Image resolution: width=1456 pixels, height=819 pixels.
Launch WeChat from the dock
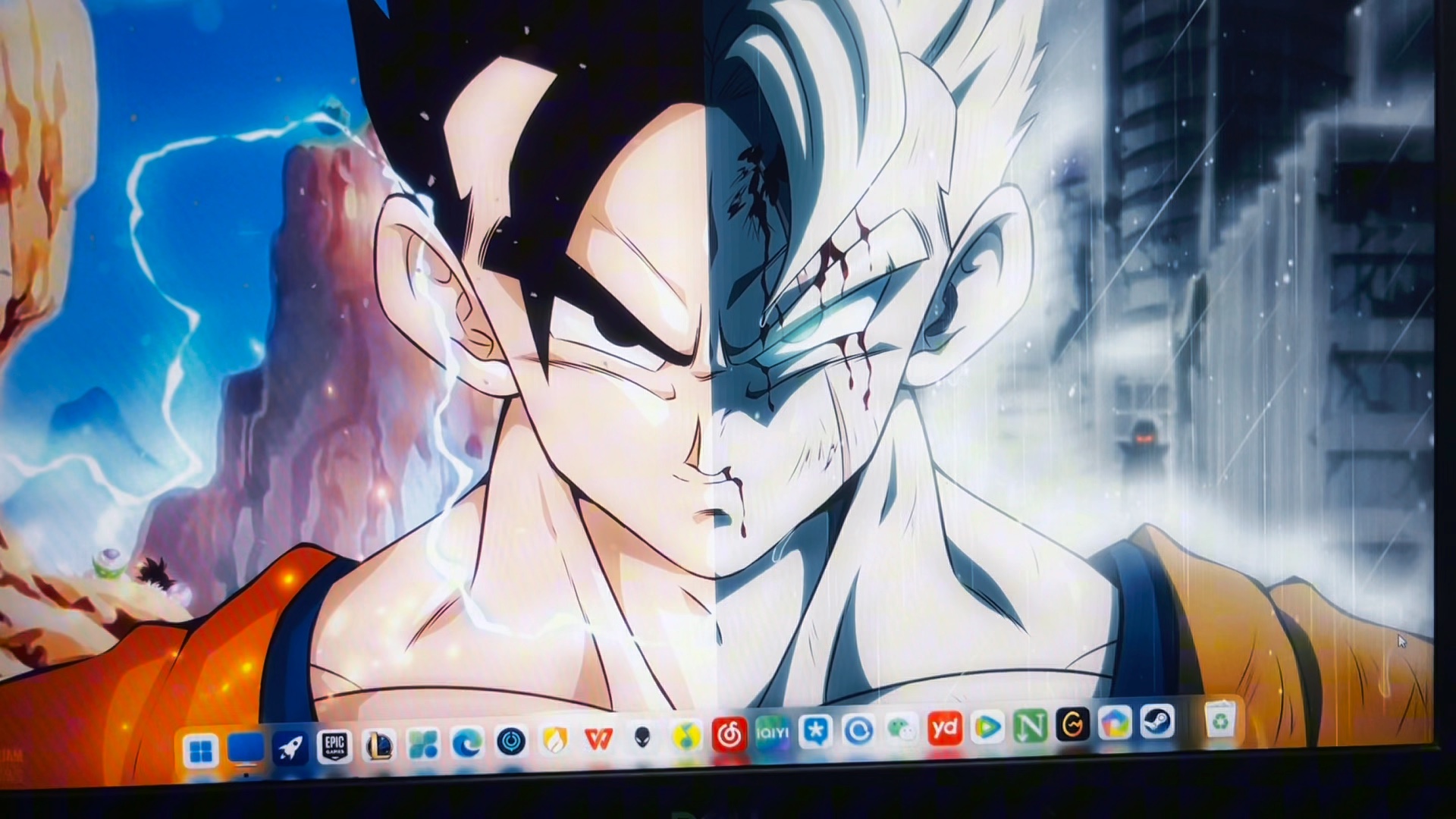[x=902, y=730]
